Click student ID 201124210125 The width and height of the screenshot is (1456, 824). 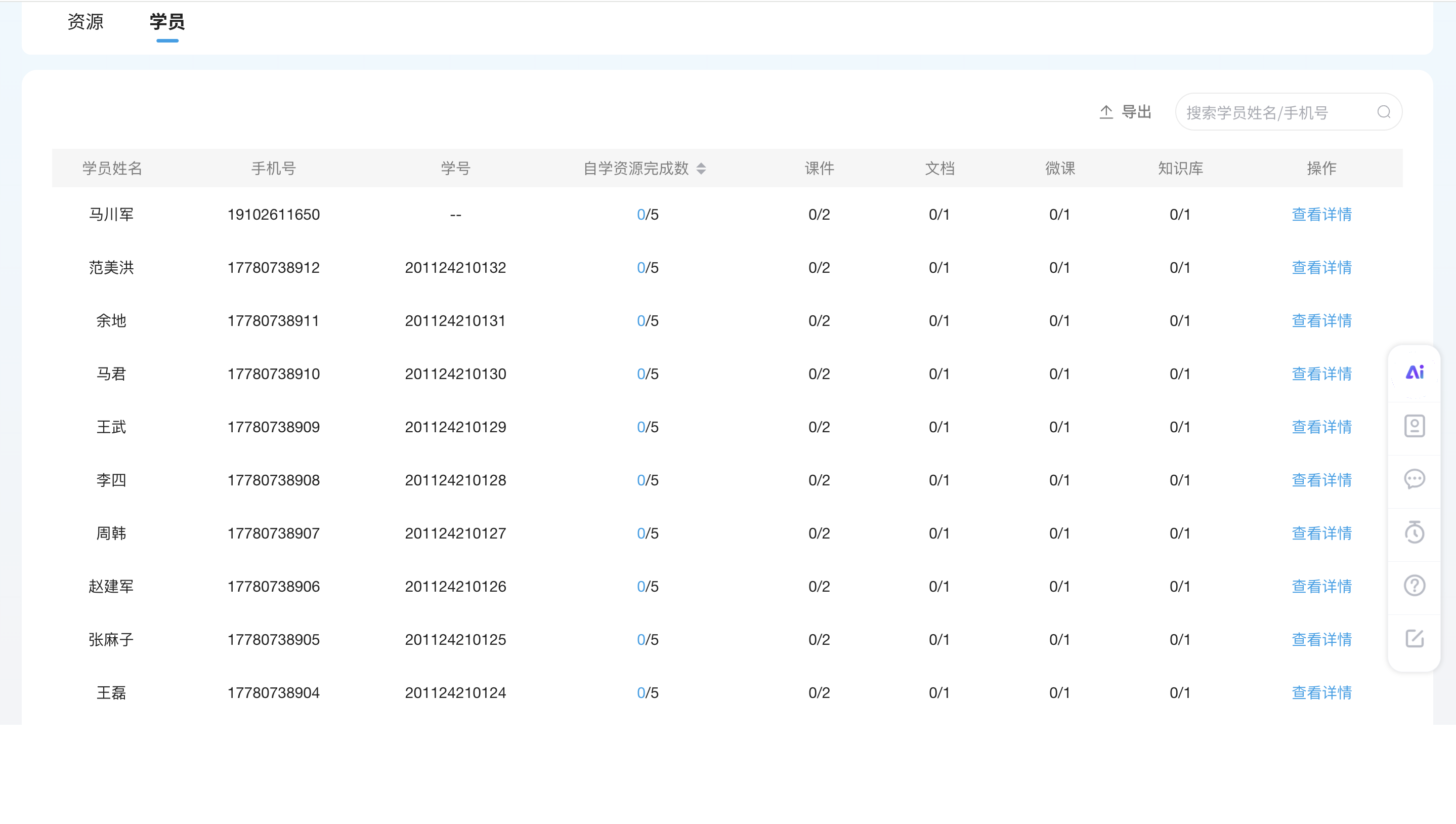[x=455, y=640]
